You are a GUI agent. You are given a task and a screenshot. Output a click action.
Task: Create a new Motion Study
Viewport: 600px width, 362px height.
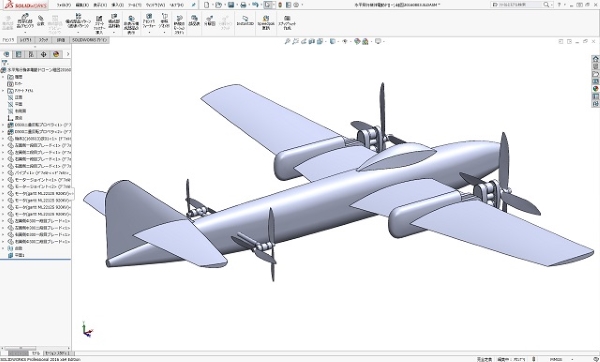(x=179, y=25)
